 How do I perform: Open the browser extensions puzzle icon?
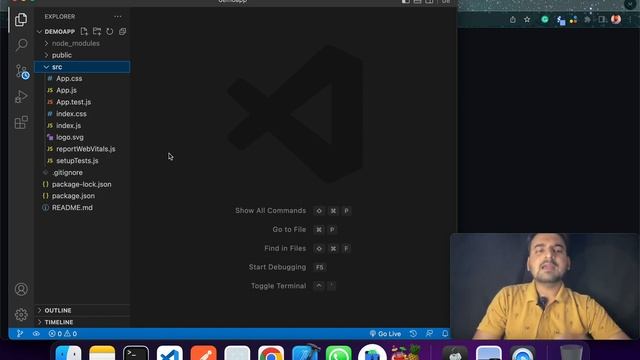(587, 20)
